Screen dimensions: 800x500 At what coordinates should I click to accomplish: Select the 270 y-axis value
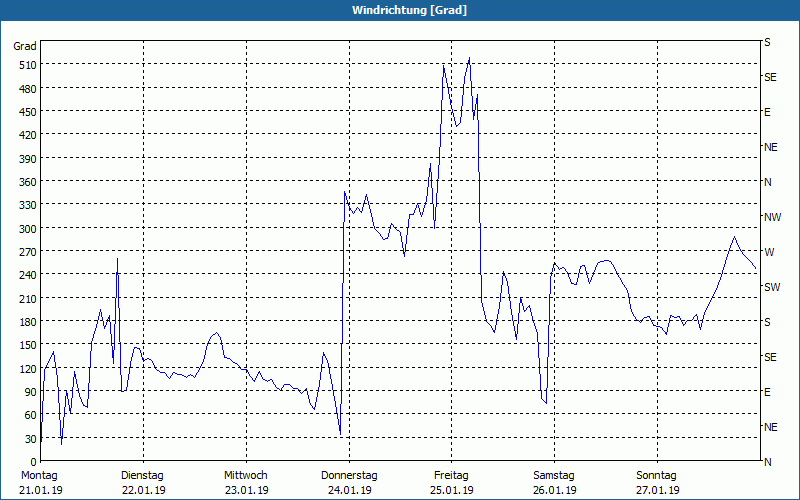click(x=28, y=252)
